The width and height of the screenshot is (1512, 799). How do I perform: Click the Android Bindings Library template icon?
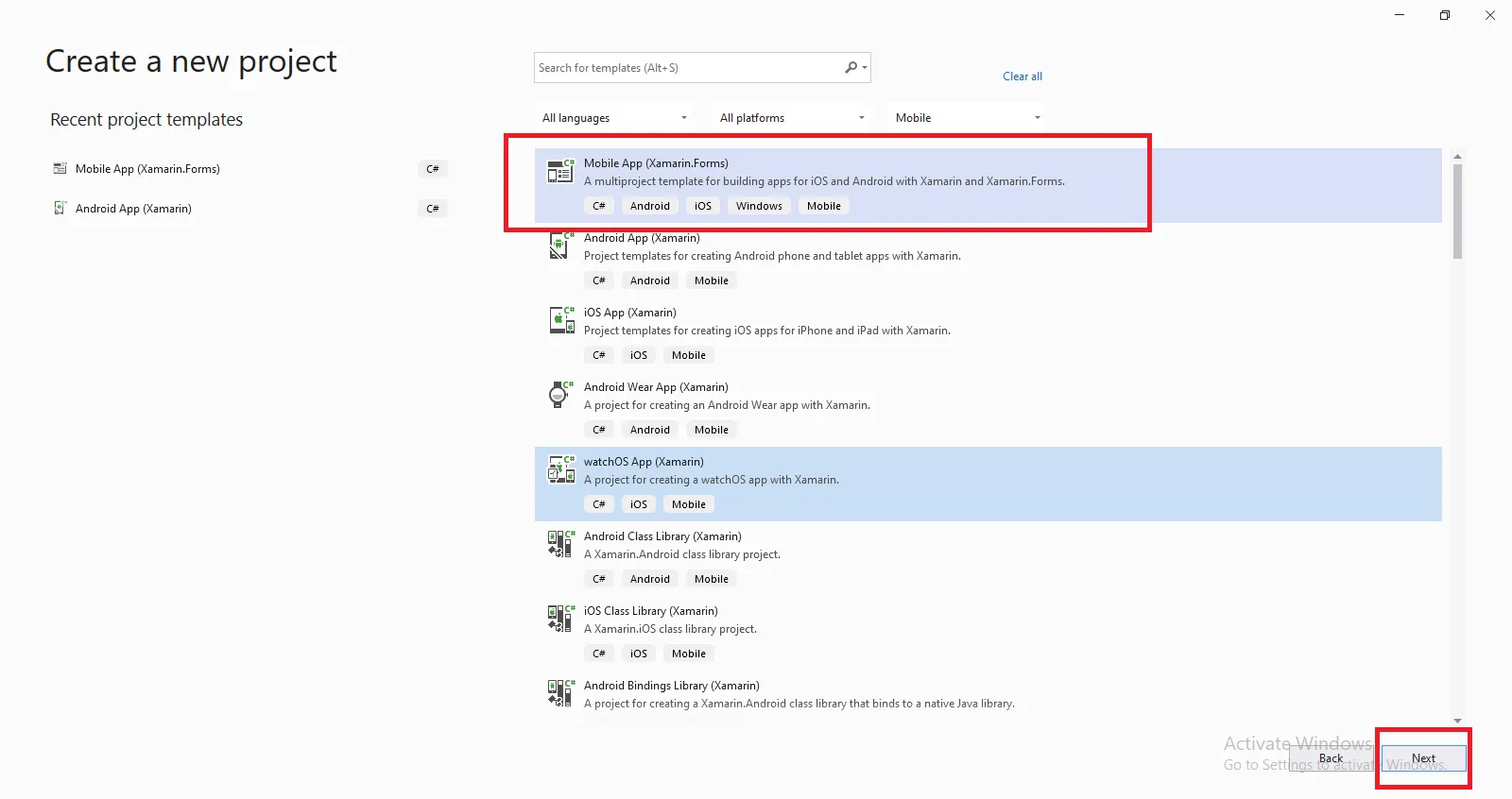560,693
